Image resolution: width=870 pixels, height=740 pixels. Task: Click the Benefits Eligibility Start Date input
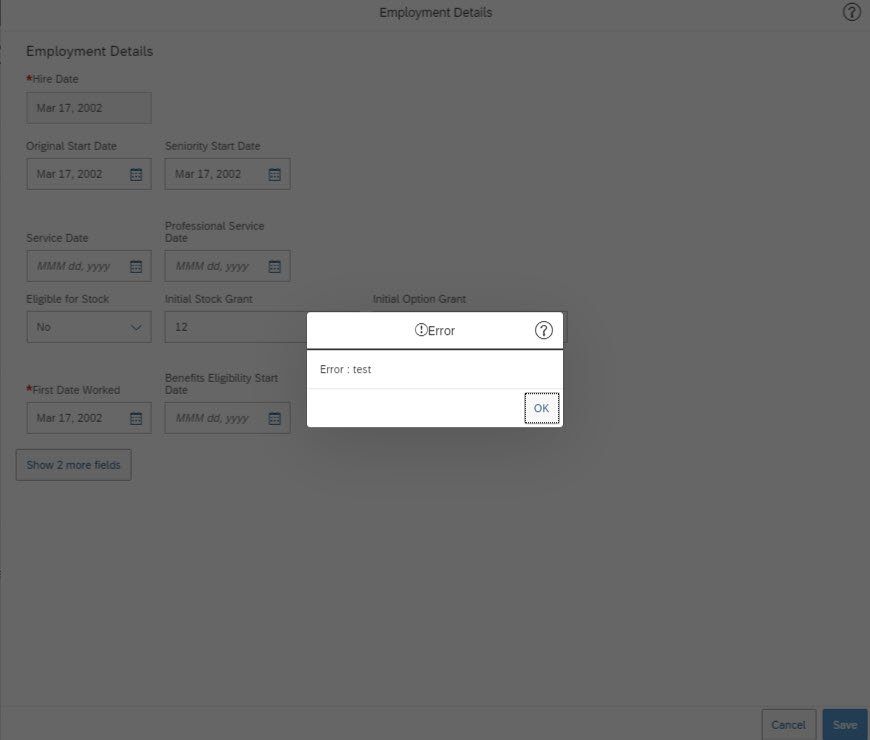[x=227, y=418]
